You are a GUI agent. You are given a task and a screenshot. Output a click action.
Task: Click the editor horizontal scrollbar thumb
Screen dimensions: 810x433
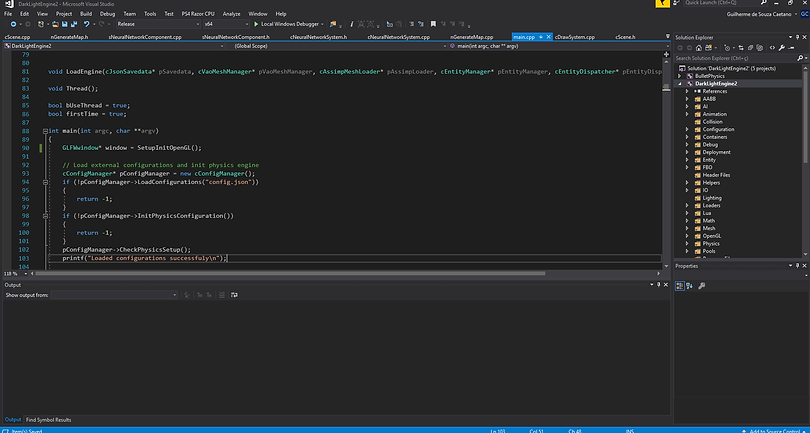pos(289,273)
